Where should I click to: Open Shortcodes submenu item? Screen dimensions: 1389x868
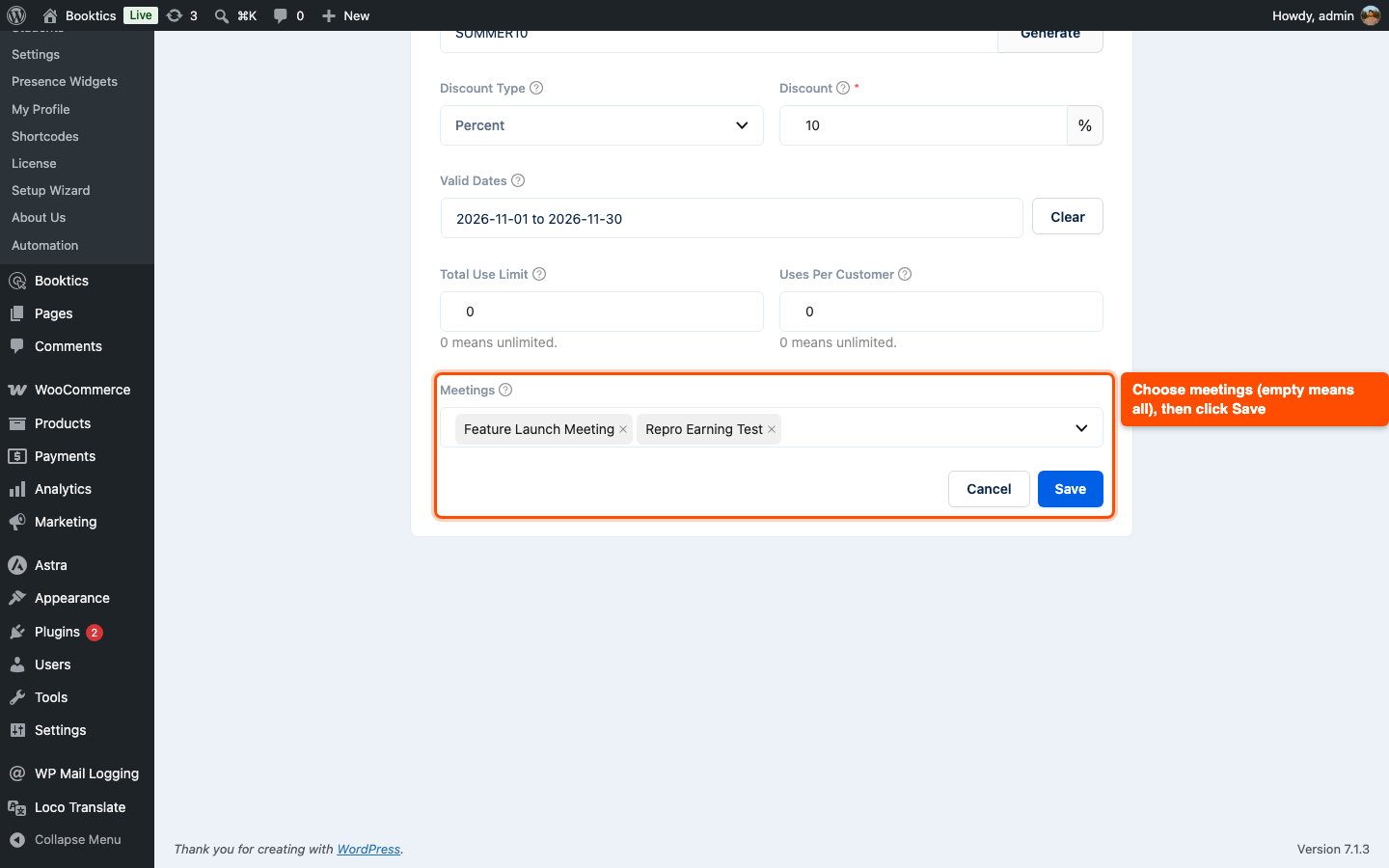pyautogui.click(x=45, y=136)
